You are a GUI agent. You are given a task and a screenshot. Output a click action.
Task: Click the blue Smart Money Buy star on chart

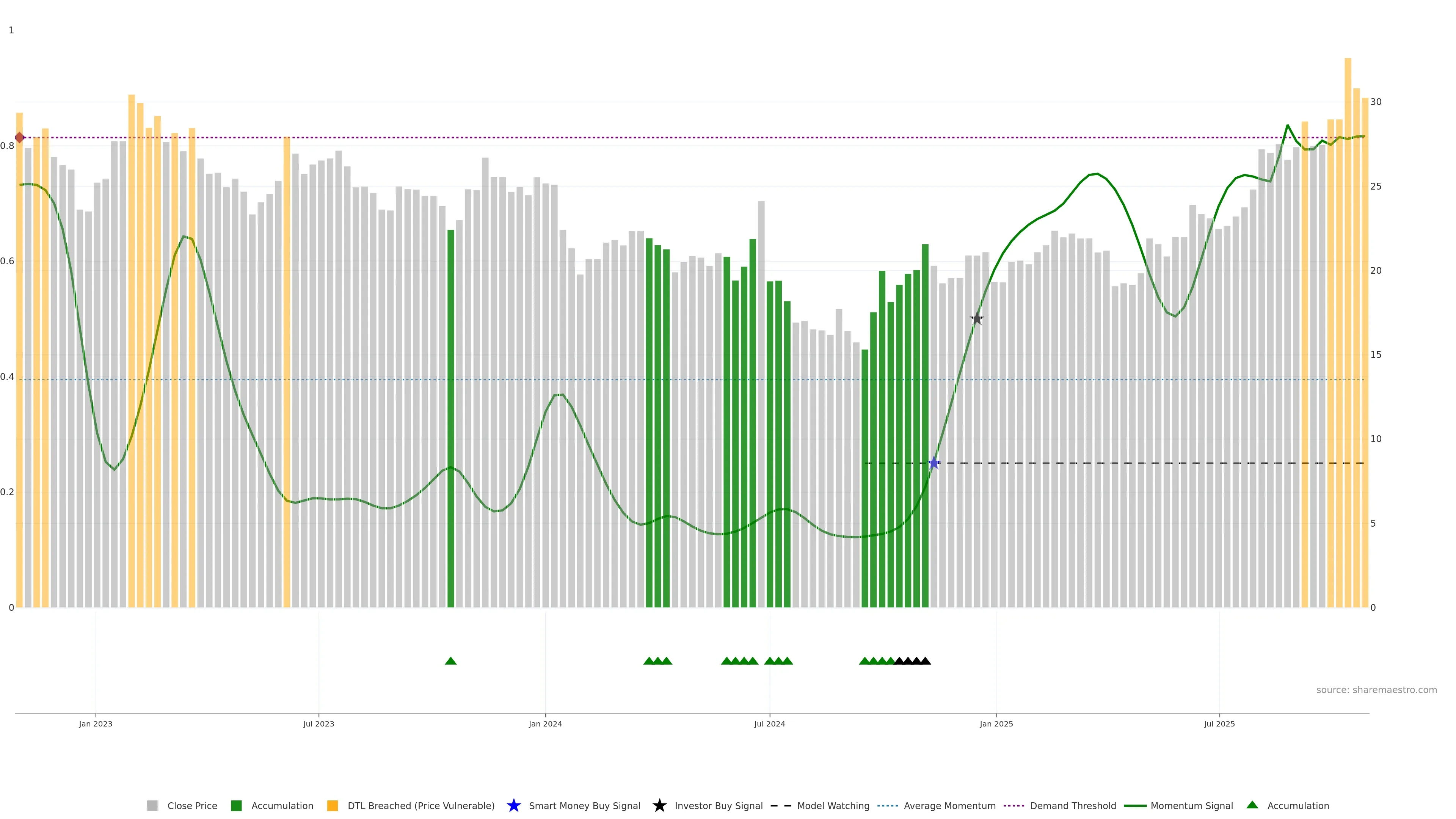point(934,463)
